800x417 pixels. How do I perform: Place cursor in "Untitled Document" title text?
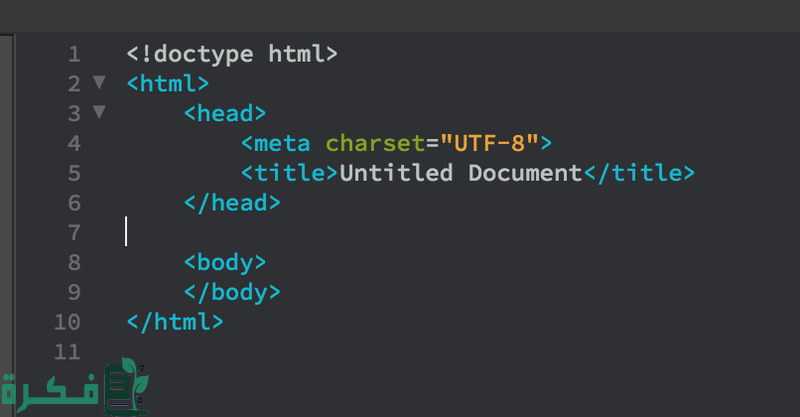[x=460, y=172]
